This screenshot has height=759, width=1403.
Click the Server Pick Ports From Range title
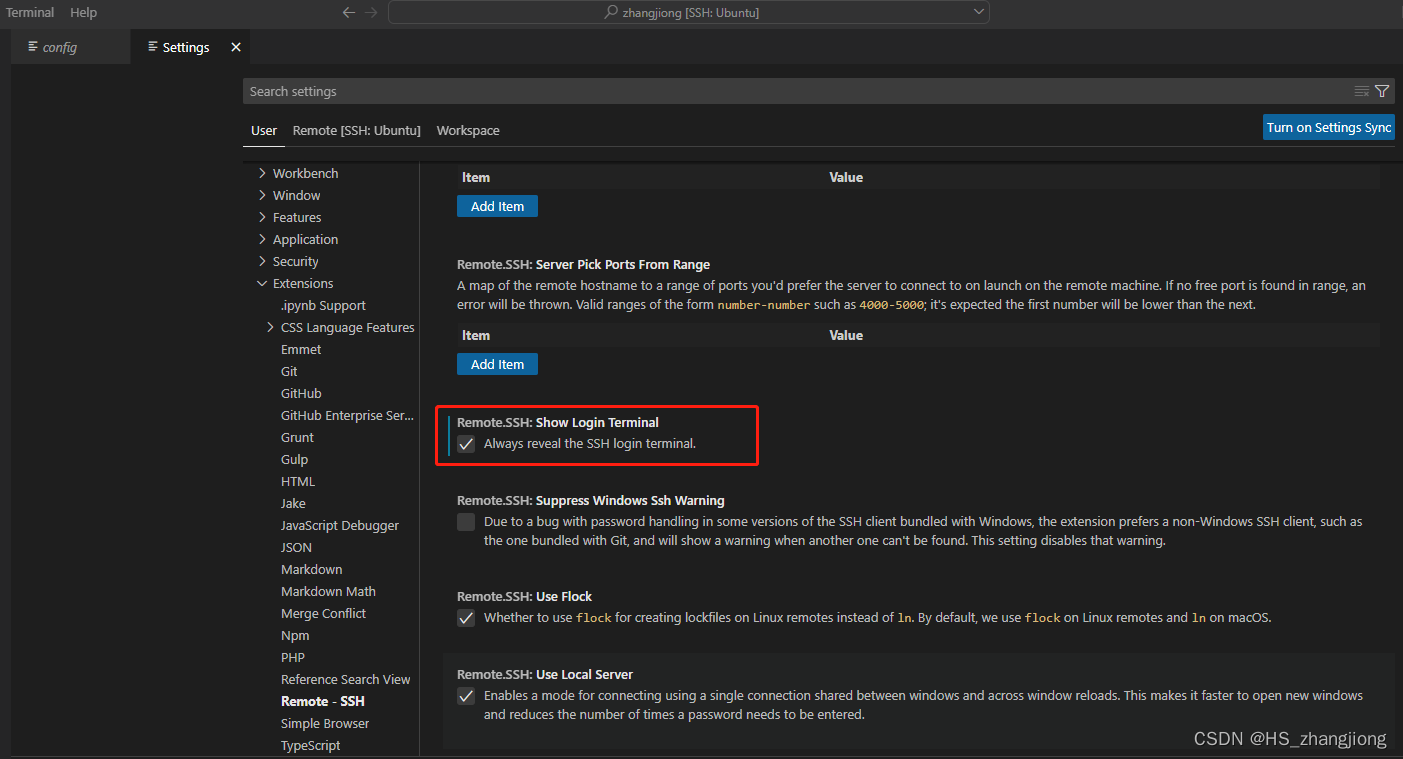coord(583,264)
